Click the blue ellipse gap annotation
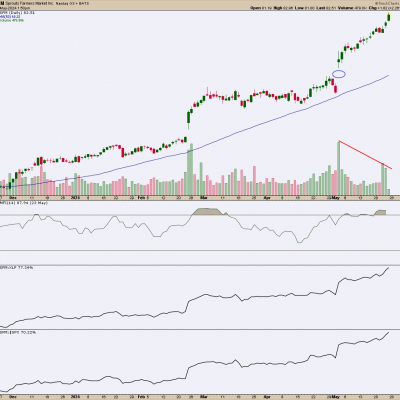This screenshot has width=400, height=400. coord(339,74)
